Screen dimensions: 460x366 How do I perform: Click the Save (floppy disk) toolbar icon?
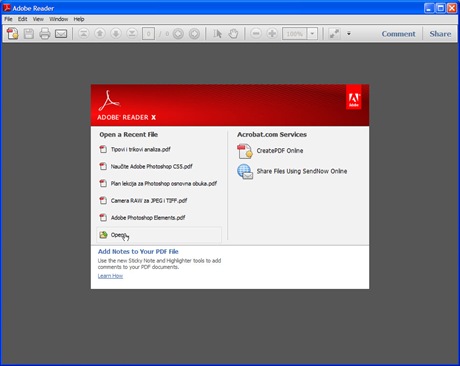(29, 34)
